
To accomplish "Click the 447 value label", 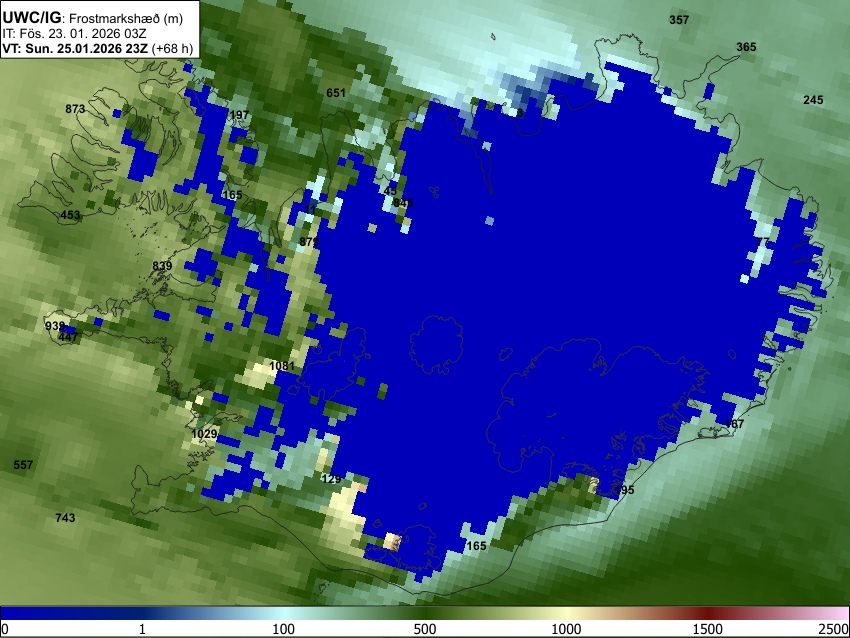I will (68, 337).
